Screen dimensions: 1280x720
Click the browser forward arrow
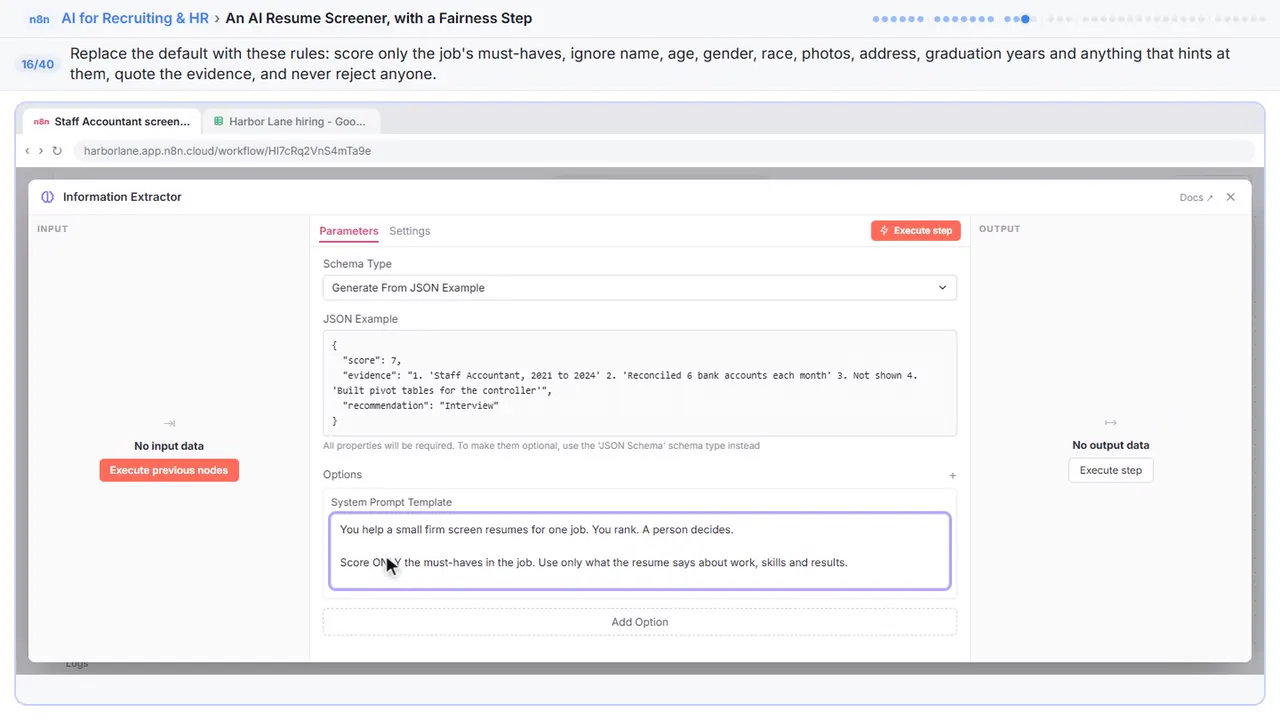click(41, 151)
